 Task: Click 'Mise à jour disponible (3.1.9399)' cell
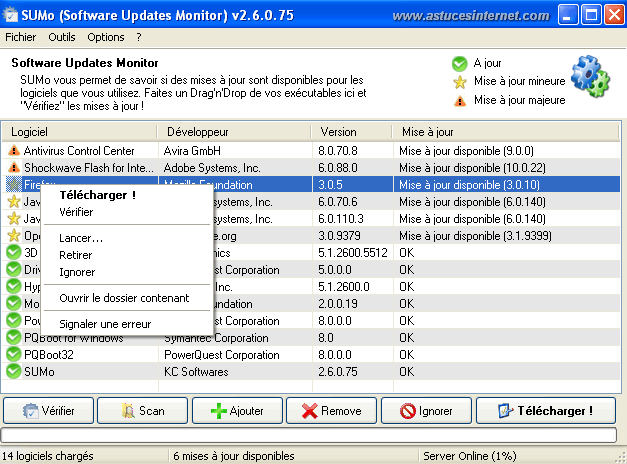coord(475,236)
